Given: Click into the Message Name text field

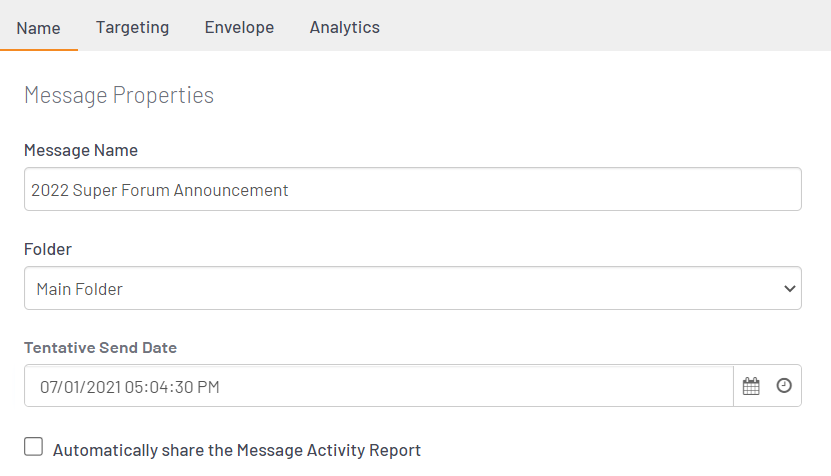Looking at the screenshot, I should (413, 189).
